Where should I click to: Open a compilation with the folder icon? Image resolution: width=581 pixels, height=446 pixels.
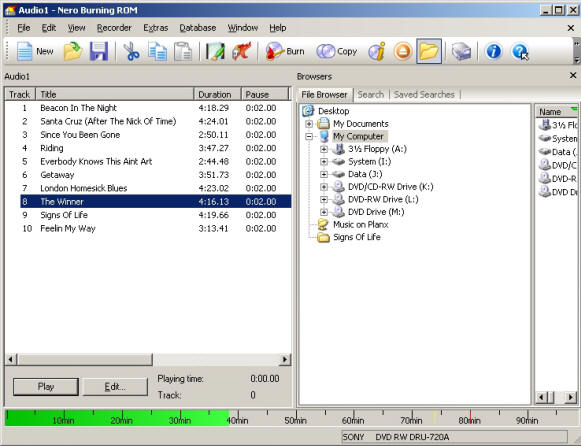[x=73, y=51]
